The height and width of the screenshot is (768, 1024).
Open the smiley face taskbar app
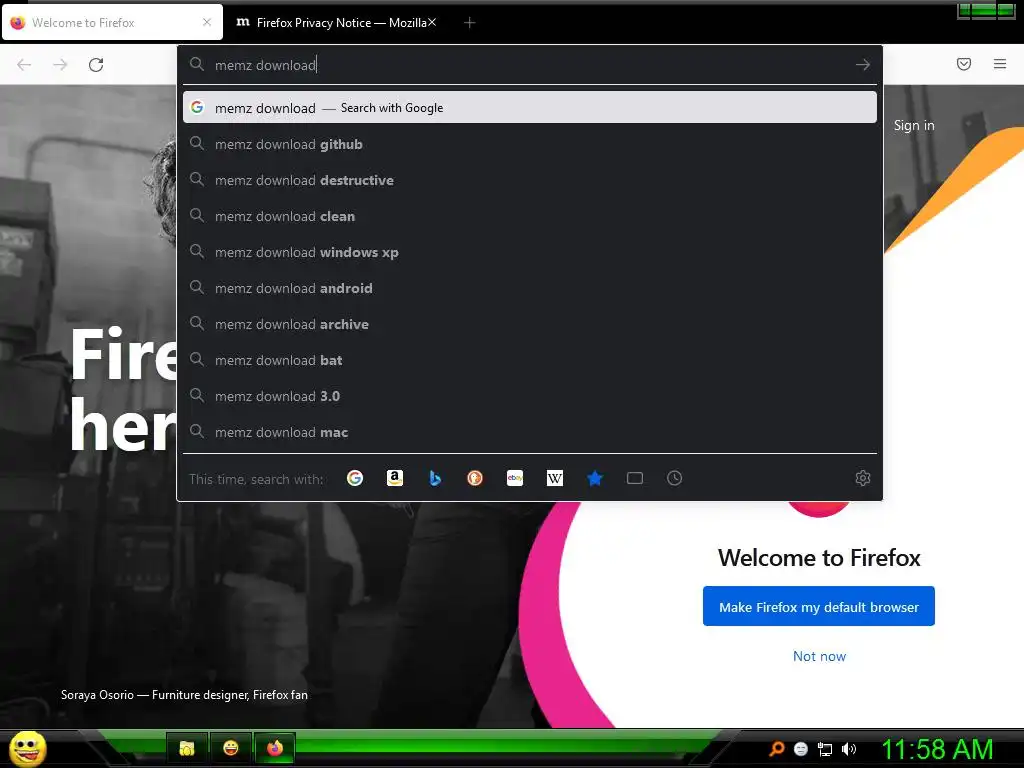click(231, 748)
